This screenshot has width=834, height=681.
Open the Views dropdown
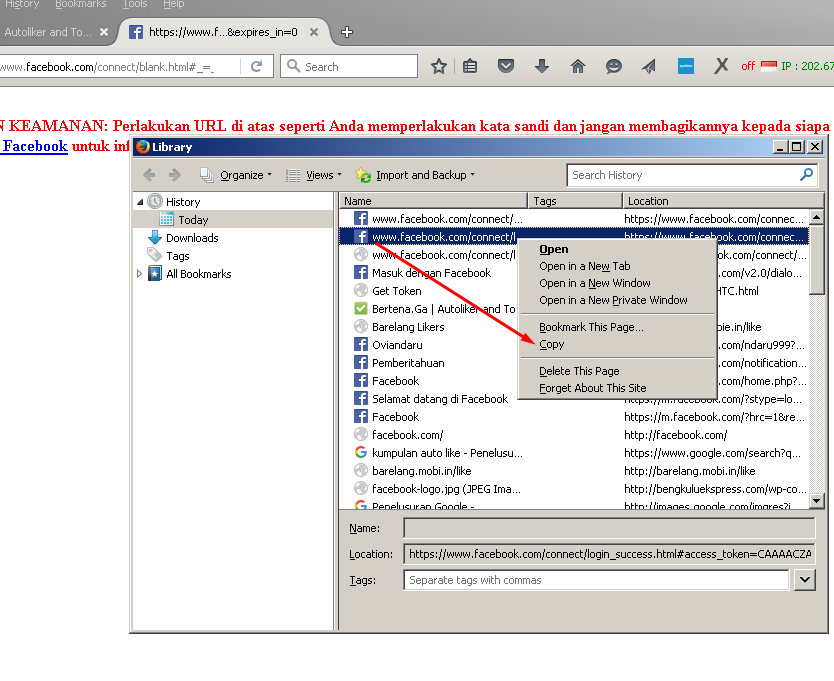tap(314, 175)
